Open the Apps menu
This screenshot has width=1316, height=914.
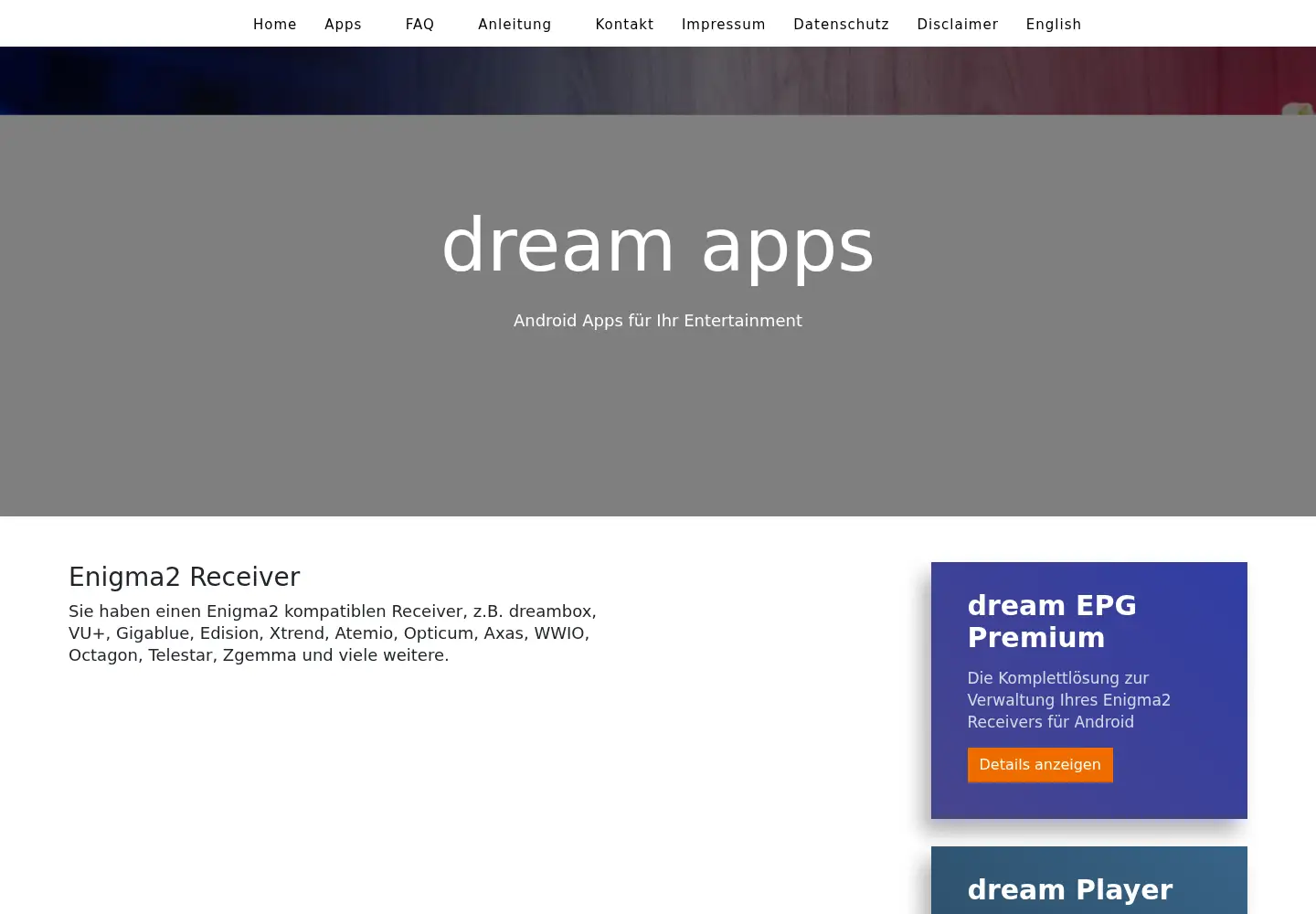coord(343,24)
